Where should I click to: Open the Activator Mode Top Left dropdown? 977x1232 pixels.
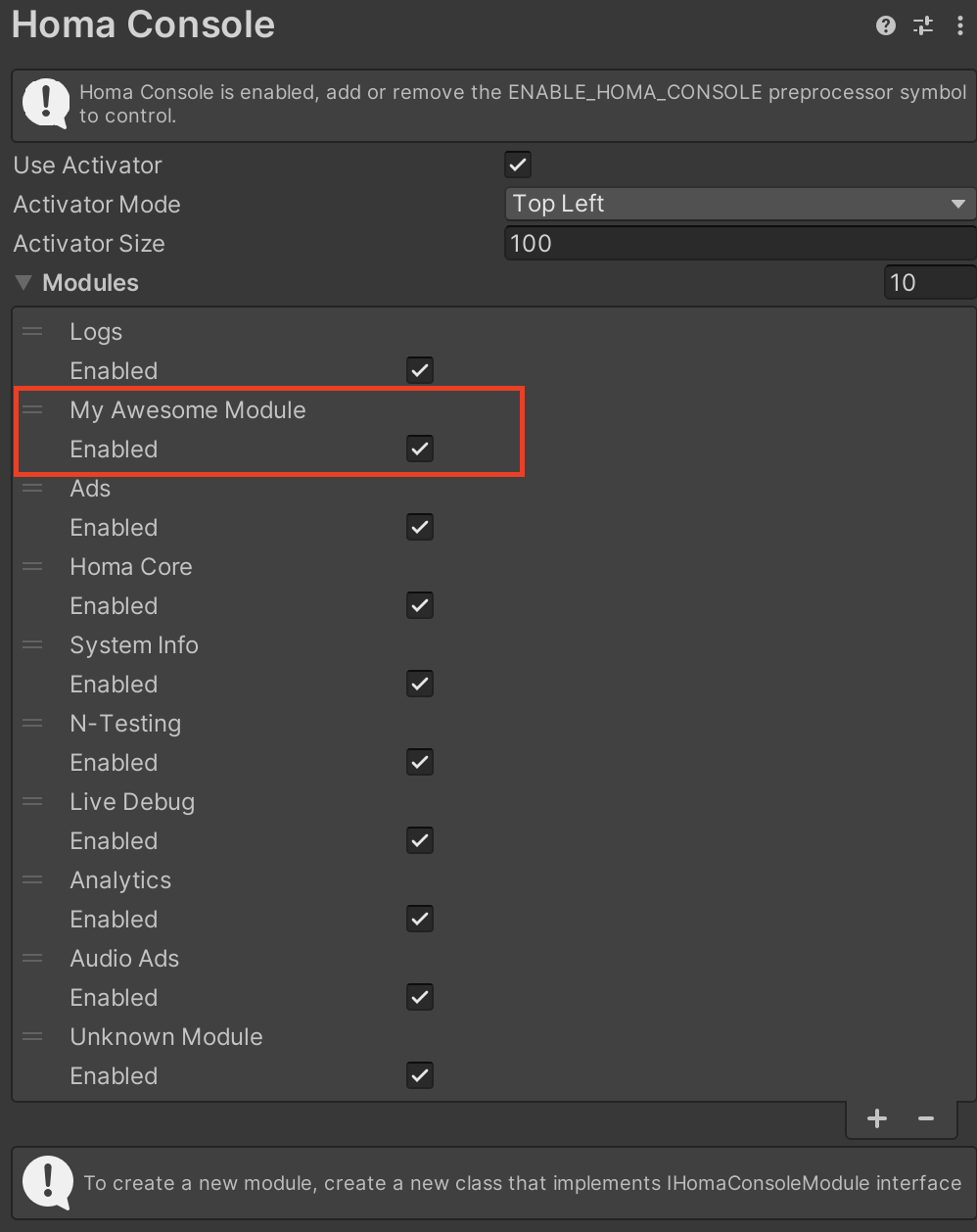point(740,204)
